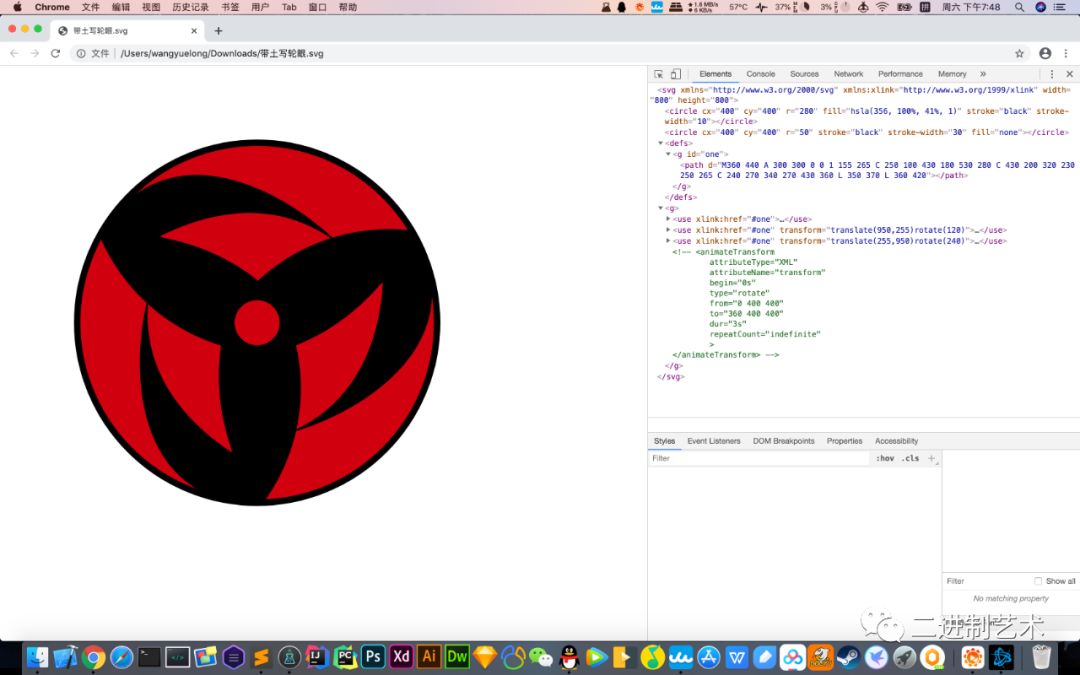
Task: Open the Memory tab
Action: click(952, 74)
